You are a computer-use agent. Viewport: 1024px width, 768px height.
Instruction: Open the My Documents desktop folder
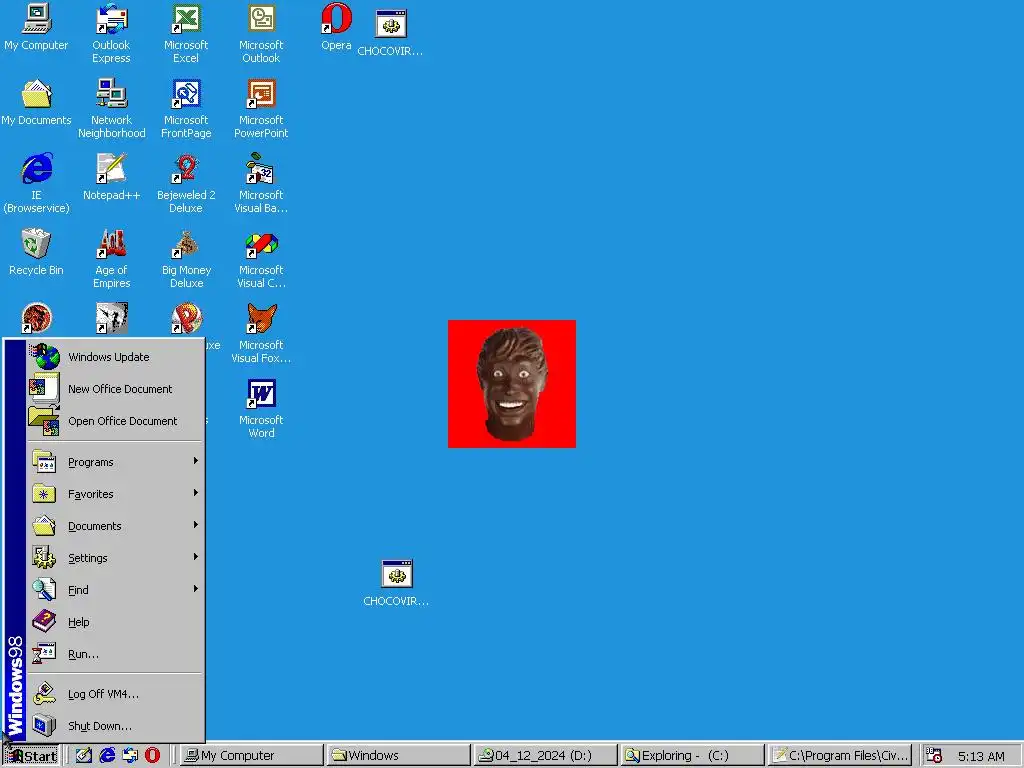pyautogui.click(x=36, y=103)
